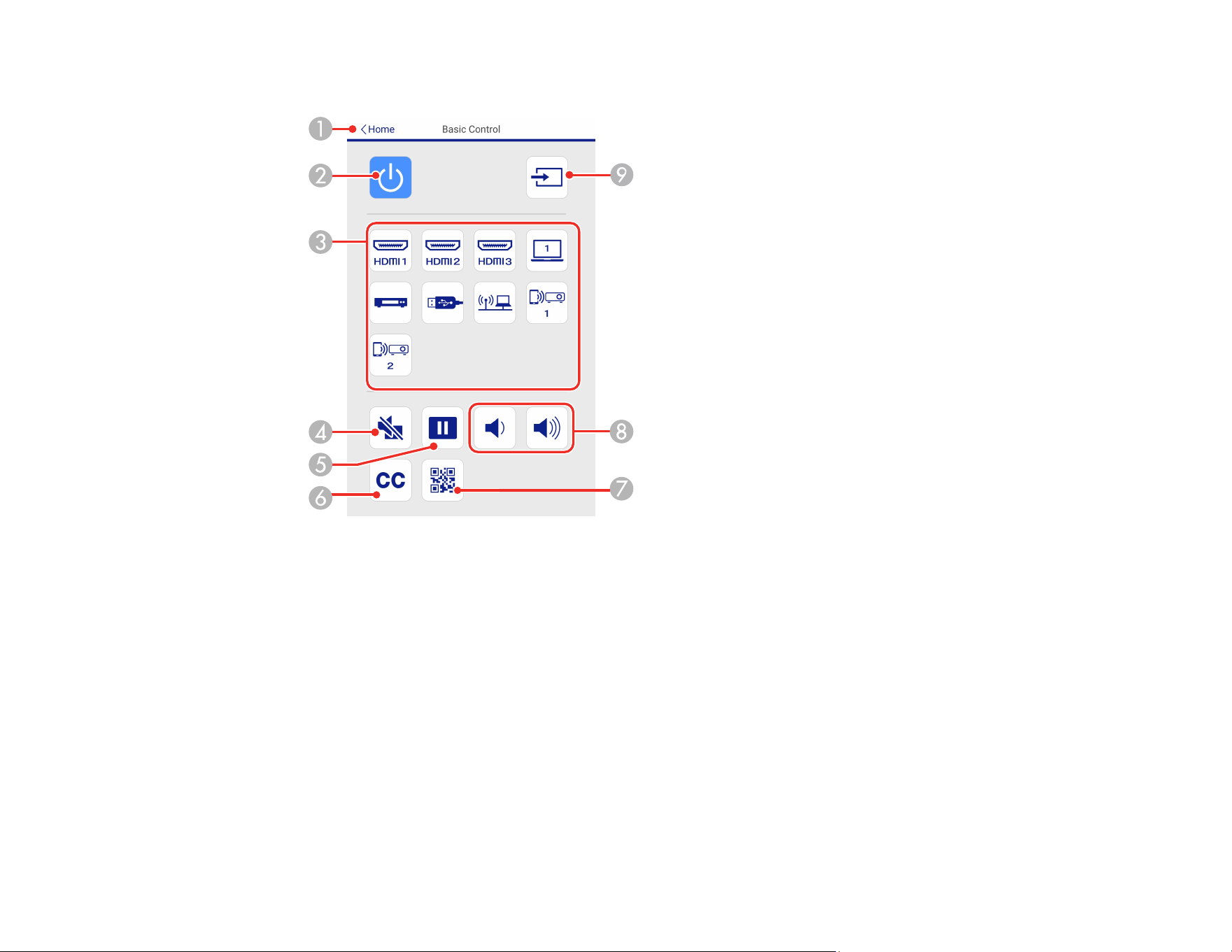This screenshot has width=1232, height=952.
Task: Go back via the Home link
Action: [378, 129]
